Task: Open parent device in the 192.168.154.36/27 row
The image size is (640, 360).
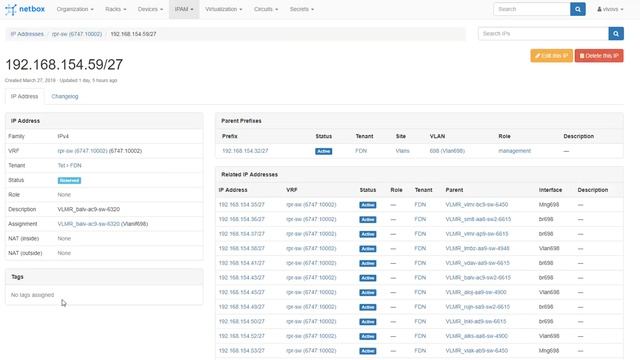Action: [478, 219]
